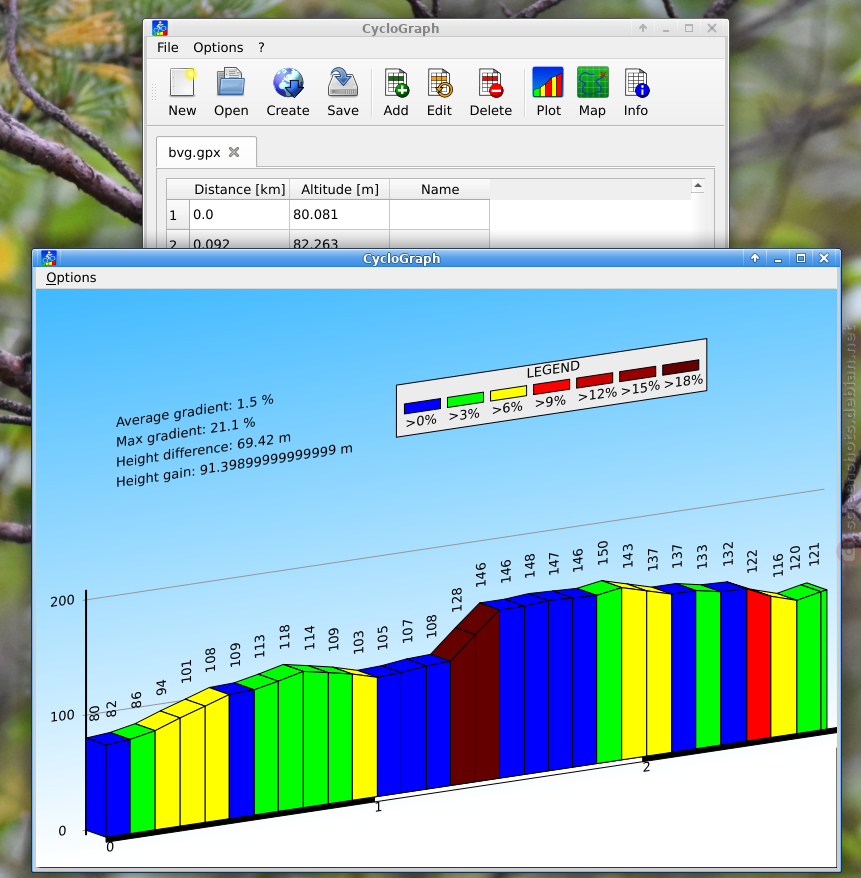The height and width of the screenshot is (878, 861).
Task: Maximize the plot window
Action: [801, 258]
